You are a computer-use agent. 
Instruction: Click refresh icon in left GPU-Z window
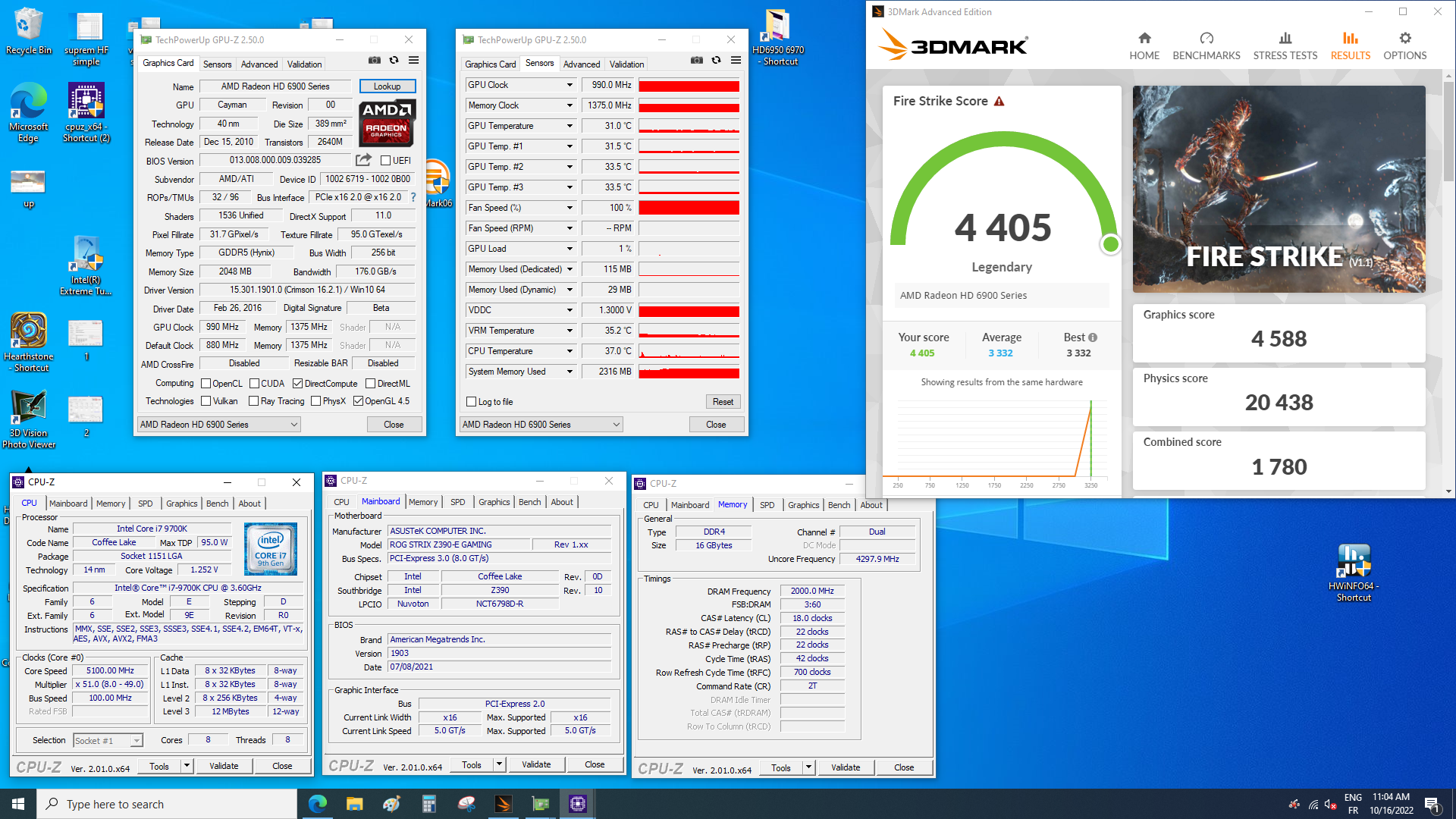[x=394, y=60]
